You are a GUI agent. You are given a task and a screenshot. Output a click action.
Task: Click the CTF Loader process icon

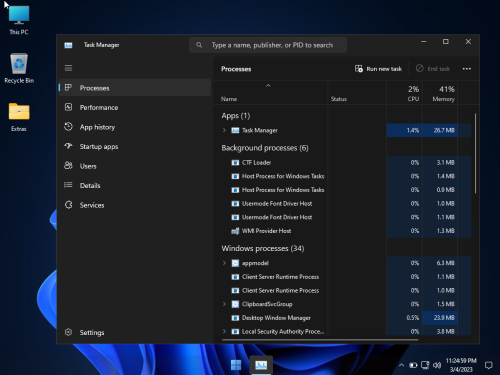pyautogui.click(x=235, y=163)
